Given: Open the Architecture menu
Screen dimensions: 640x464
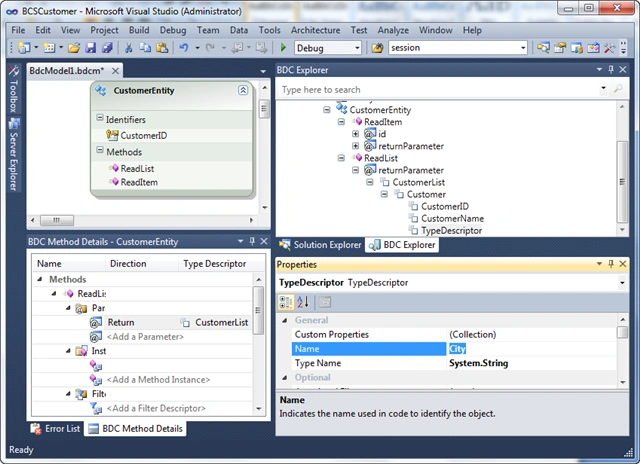Looking at the screenshot, I should click(315, 30).
